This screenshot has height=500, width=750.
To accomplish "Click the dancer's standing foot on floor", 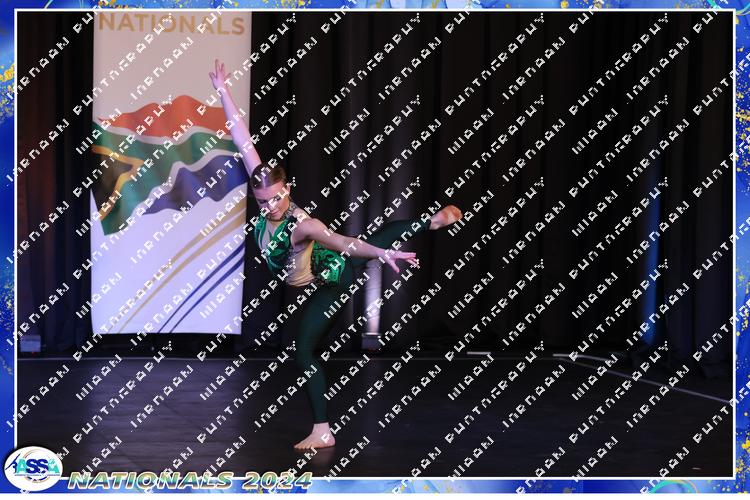I will (314, 438).
